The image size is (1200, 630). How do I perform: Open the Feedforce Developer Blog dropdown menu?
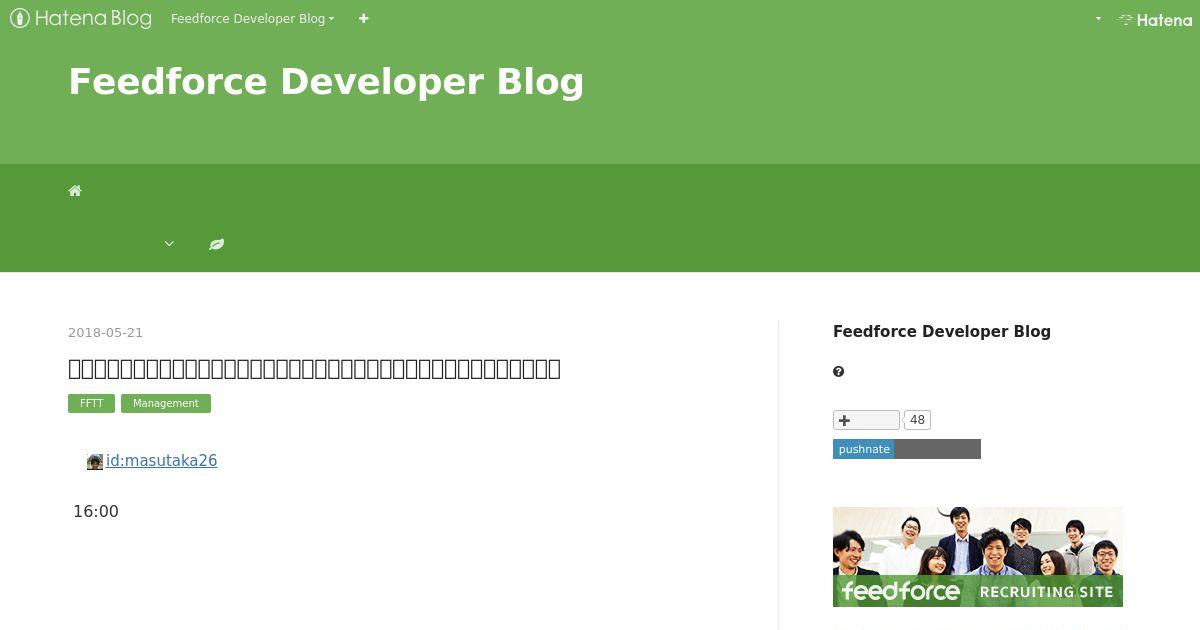pos(252,18)
